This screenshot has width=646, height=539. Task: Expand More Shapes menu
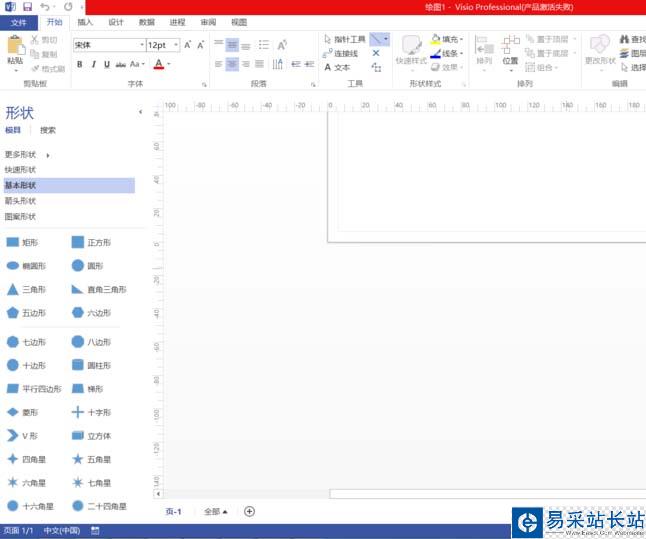coord(27,155)
